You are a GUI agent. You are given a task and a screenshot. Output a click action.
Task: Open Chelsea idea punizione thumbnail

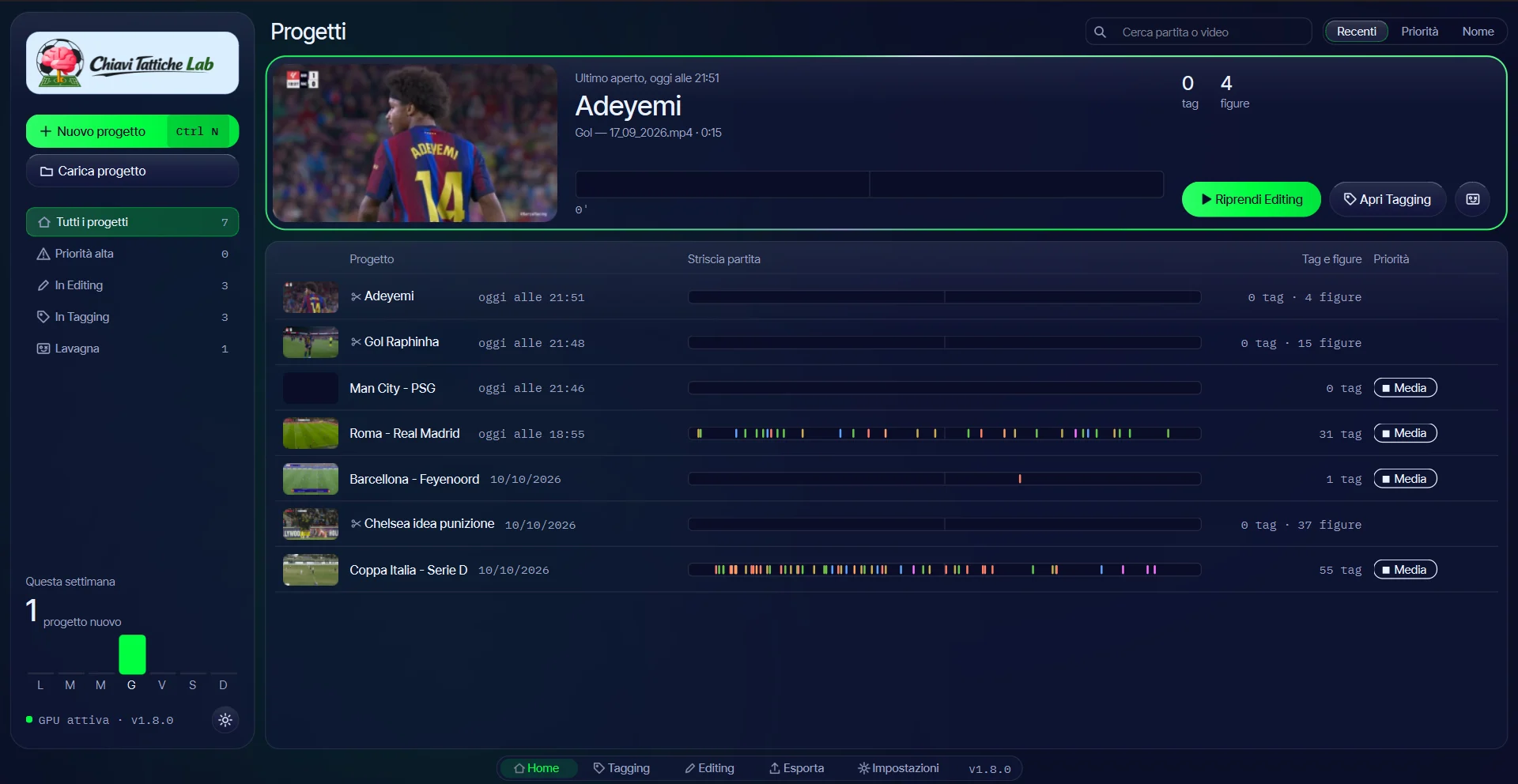click(311, 524)
